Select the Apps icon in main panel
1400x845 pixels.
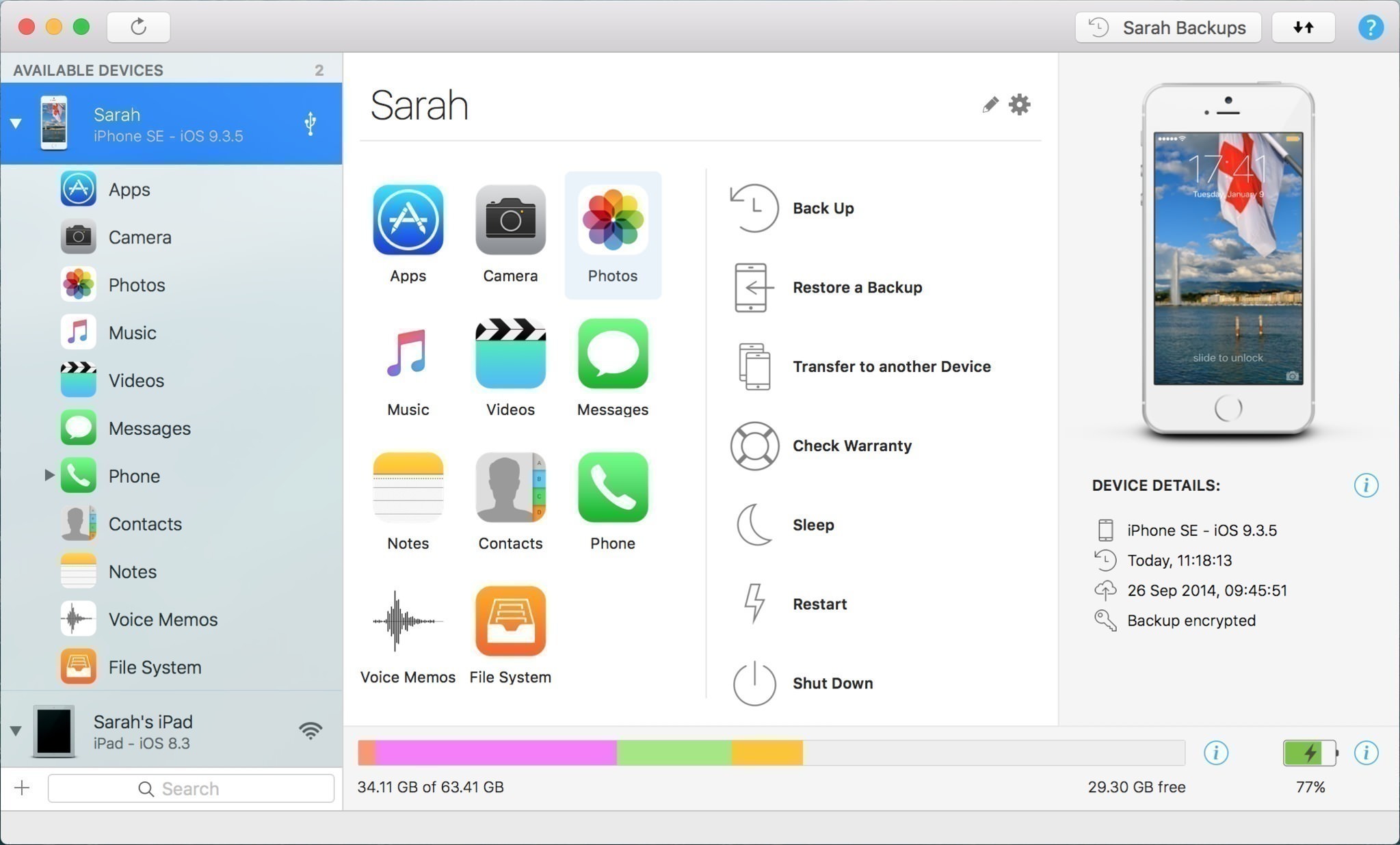[408, 220]
